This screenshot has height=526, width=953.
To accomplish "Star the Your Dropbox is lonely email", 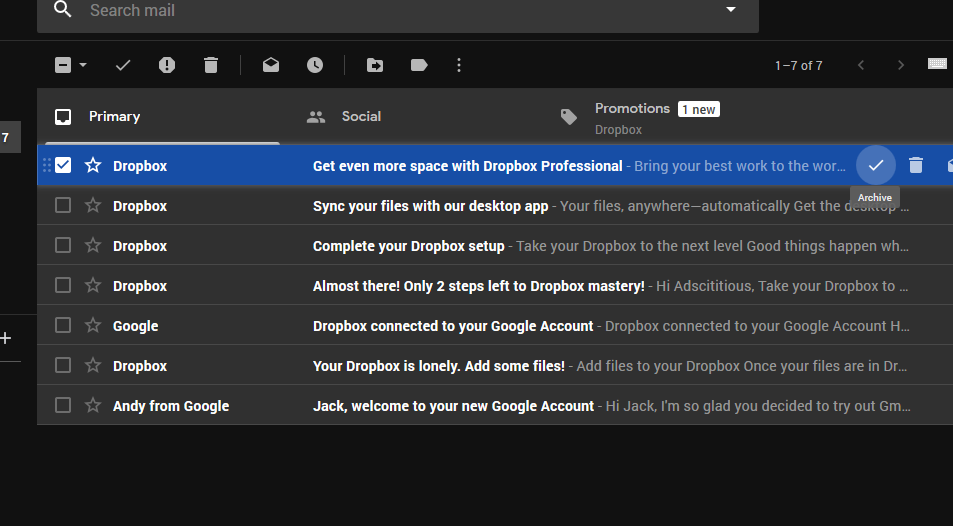I will point(93,365).
